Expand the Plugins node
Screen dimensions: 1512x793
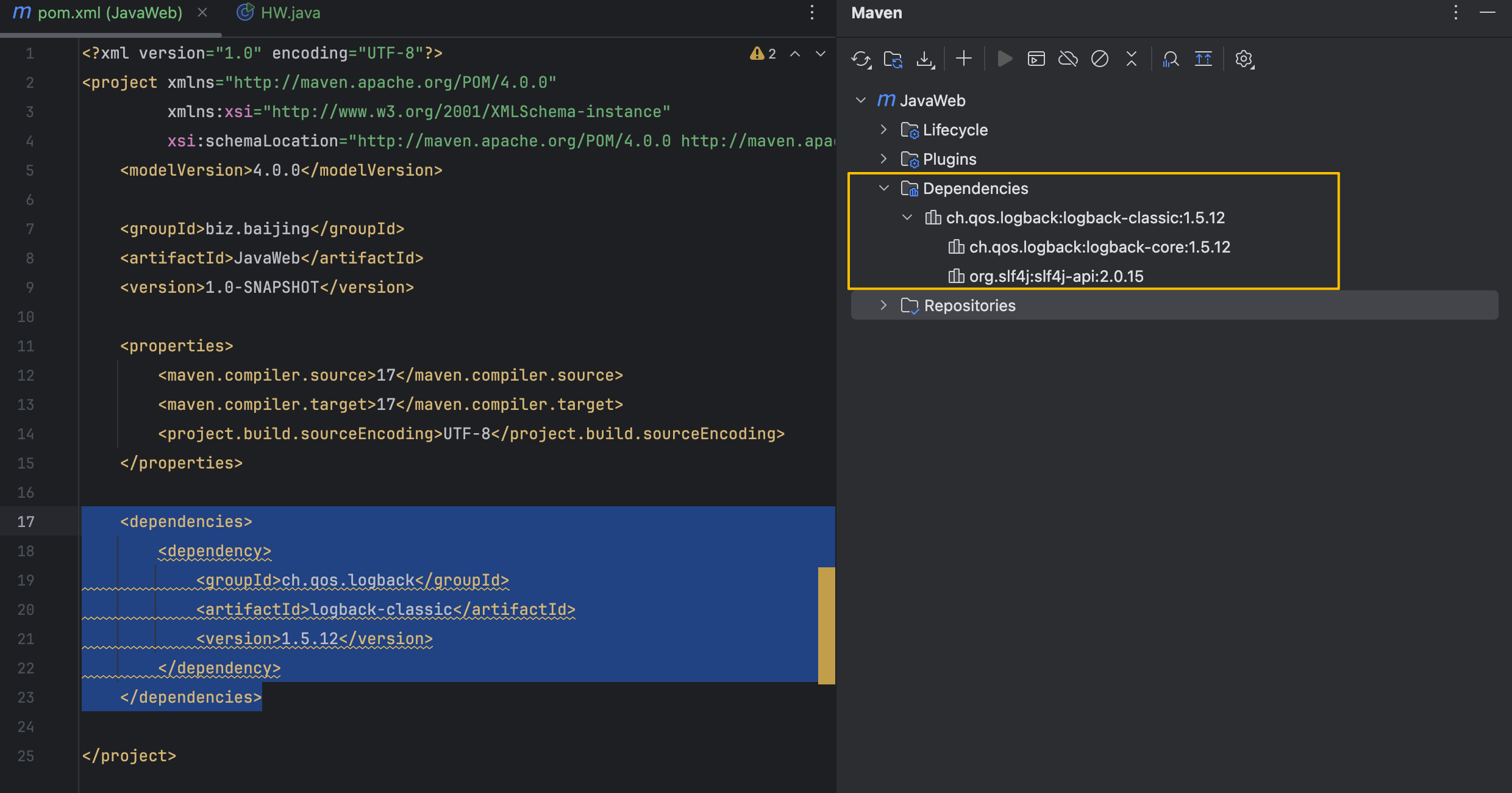[x=883, y=159]
